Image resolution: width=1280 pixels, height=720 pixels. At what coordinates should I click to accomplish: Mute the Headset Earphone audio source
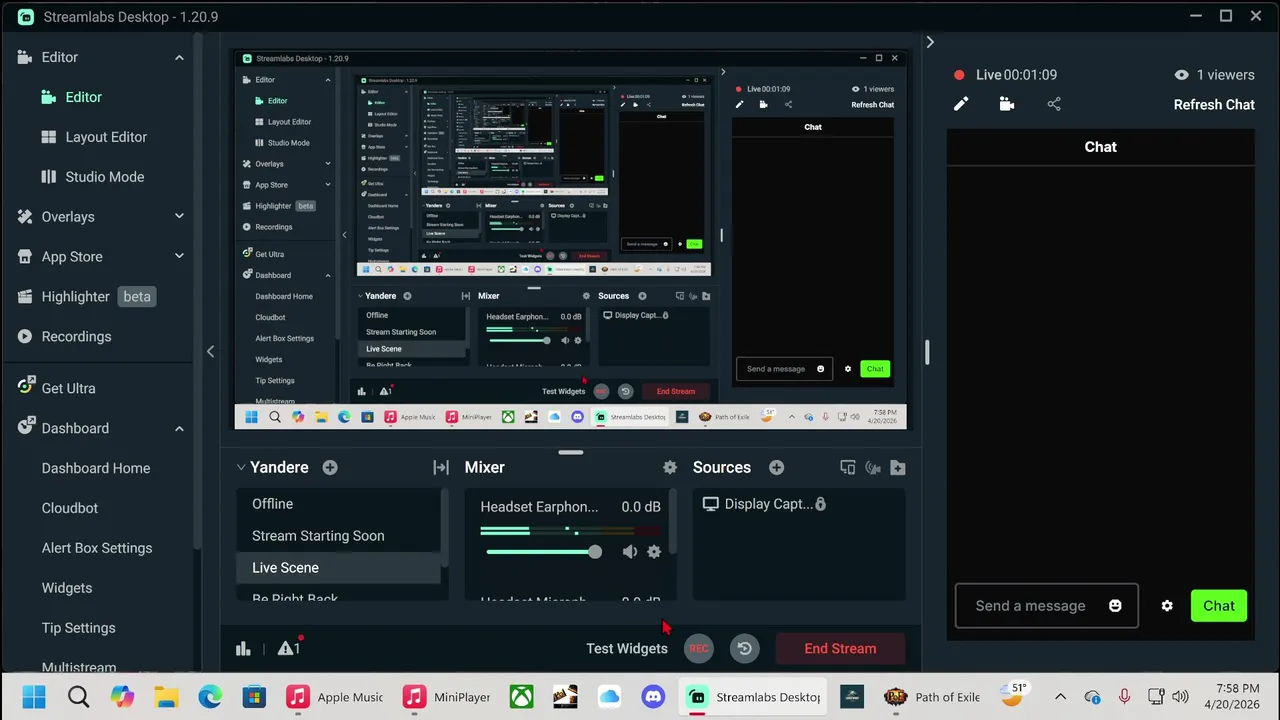[x=630, y=552]
